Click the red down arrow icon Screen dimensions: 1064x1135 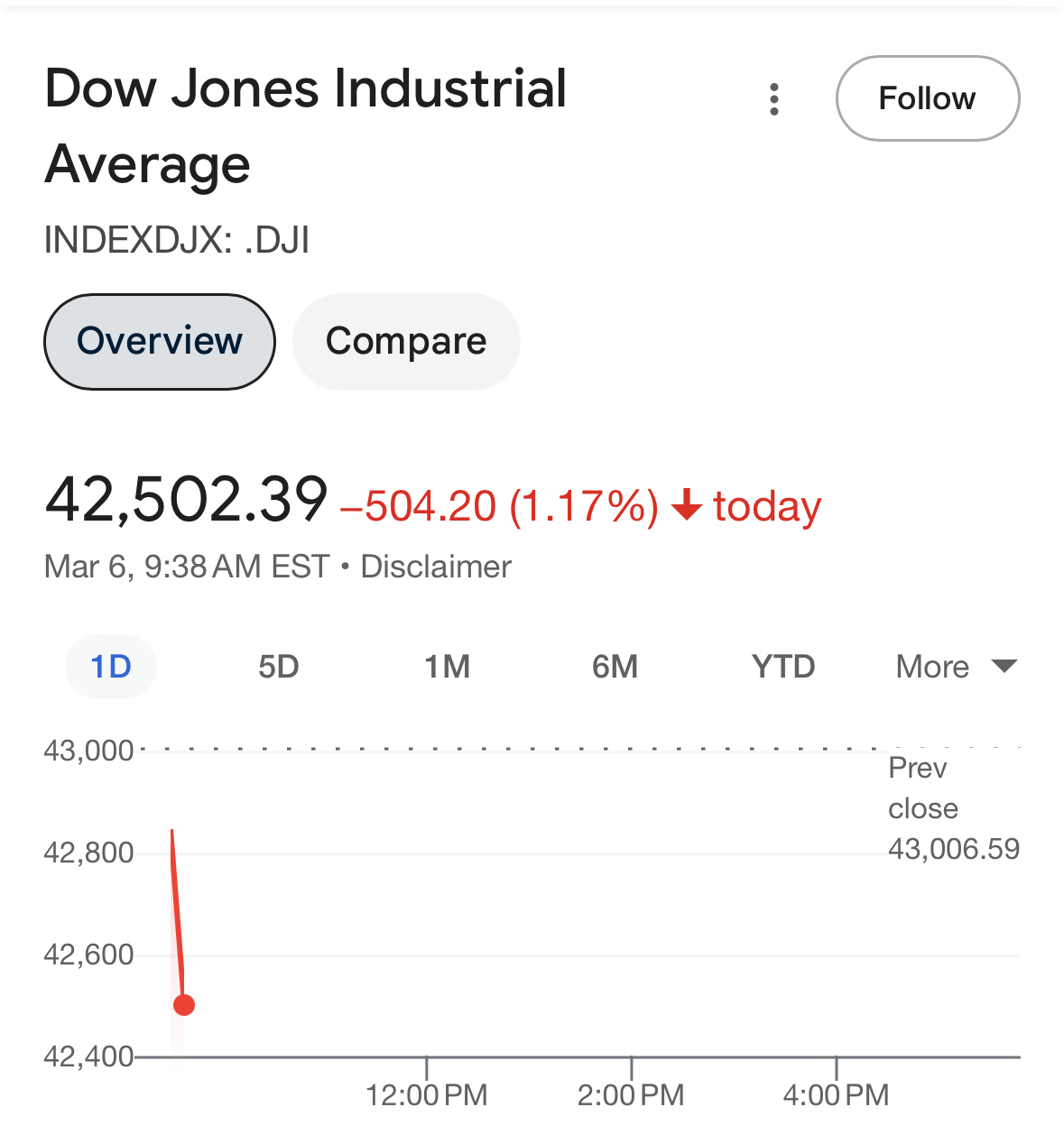click(x=687, y=505)
